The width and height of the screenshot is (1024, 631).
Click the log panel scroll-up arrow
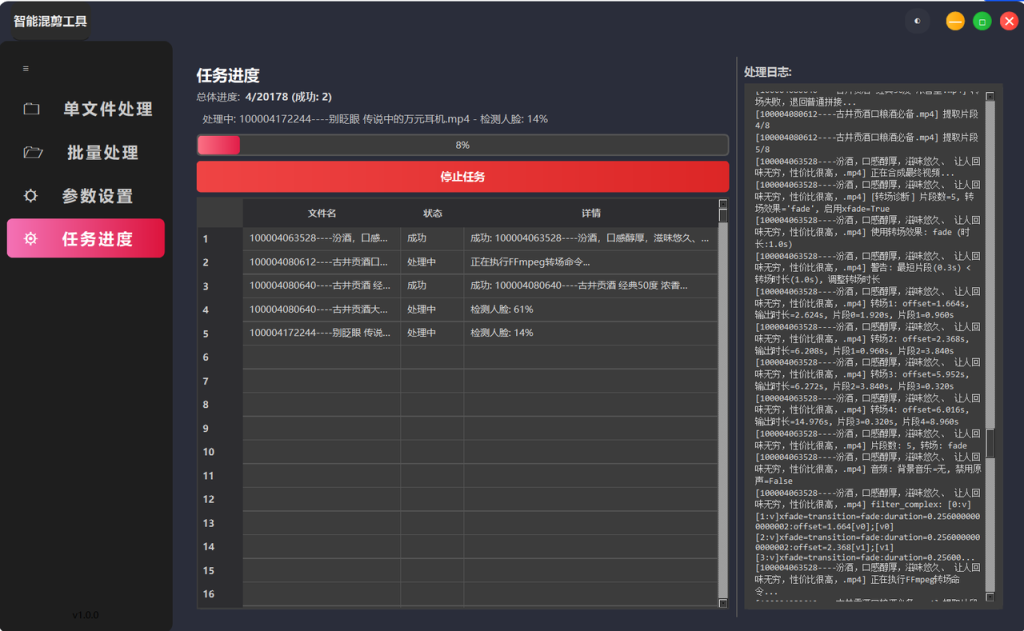tap(990, 96)
